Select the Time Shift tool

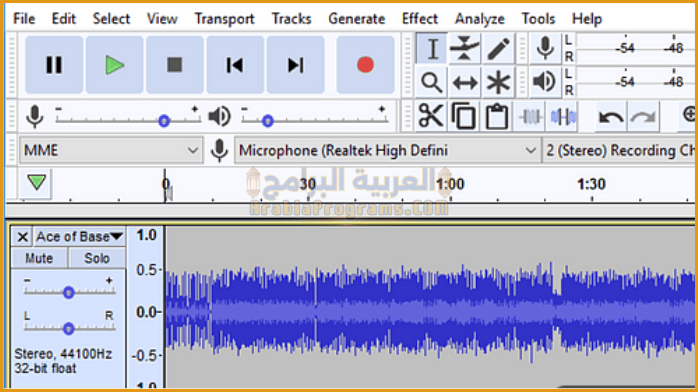(464, 82)
